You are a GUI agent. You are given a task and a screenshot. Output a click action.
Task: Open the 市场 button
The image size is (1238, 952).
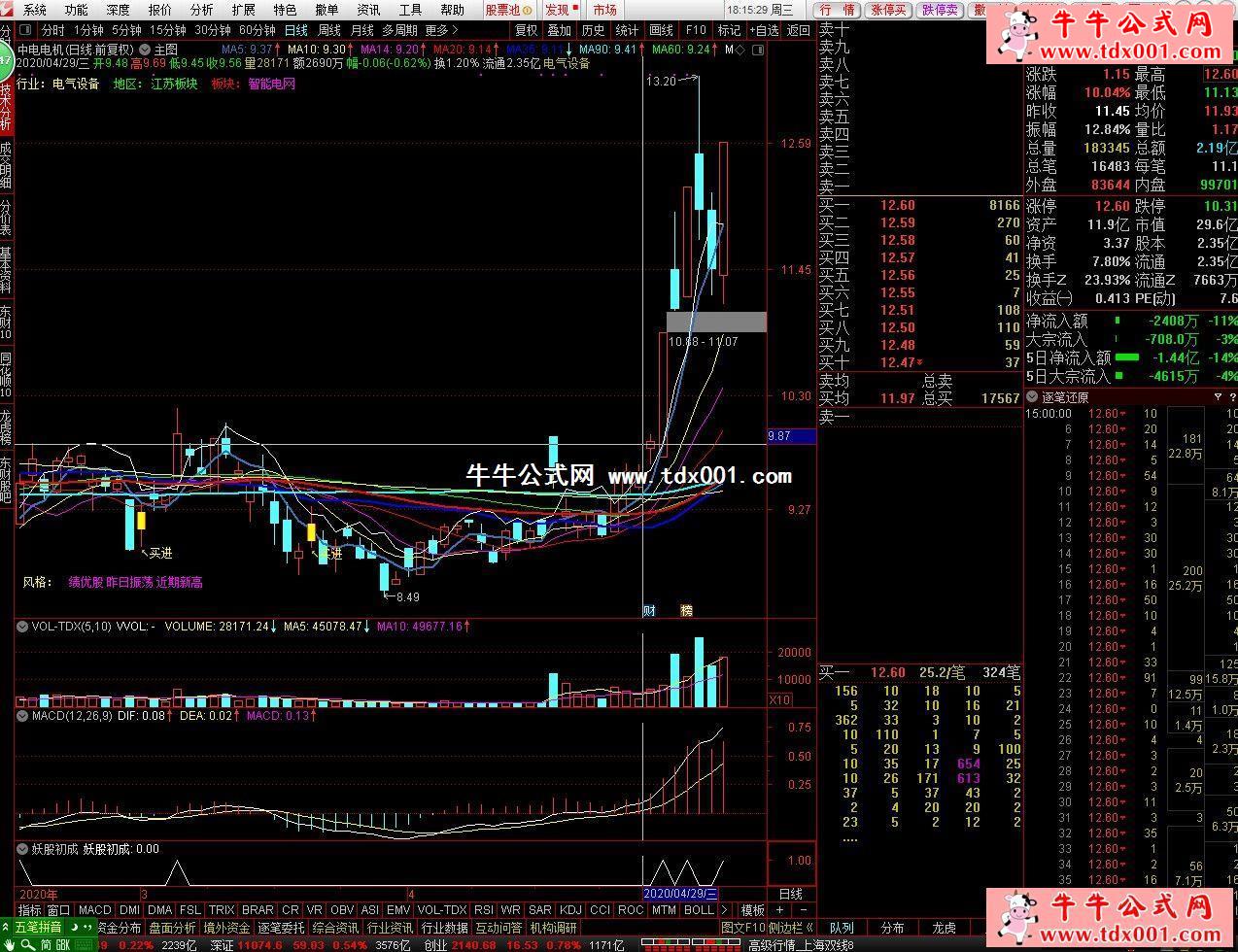[604, 10]
